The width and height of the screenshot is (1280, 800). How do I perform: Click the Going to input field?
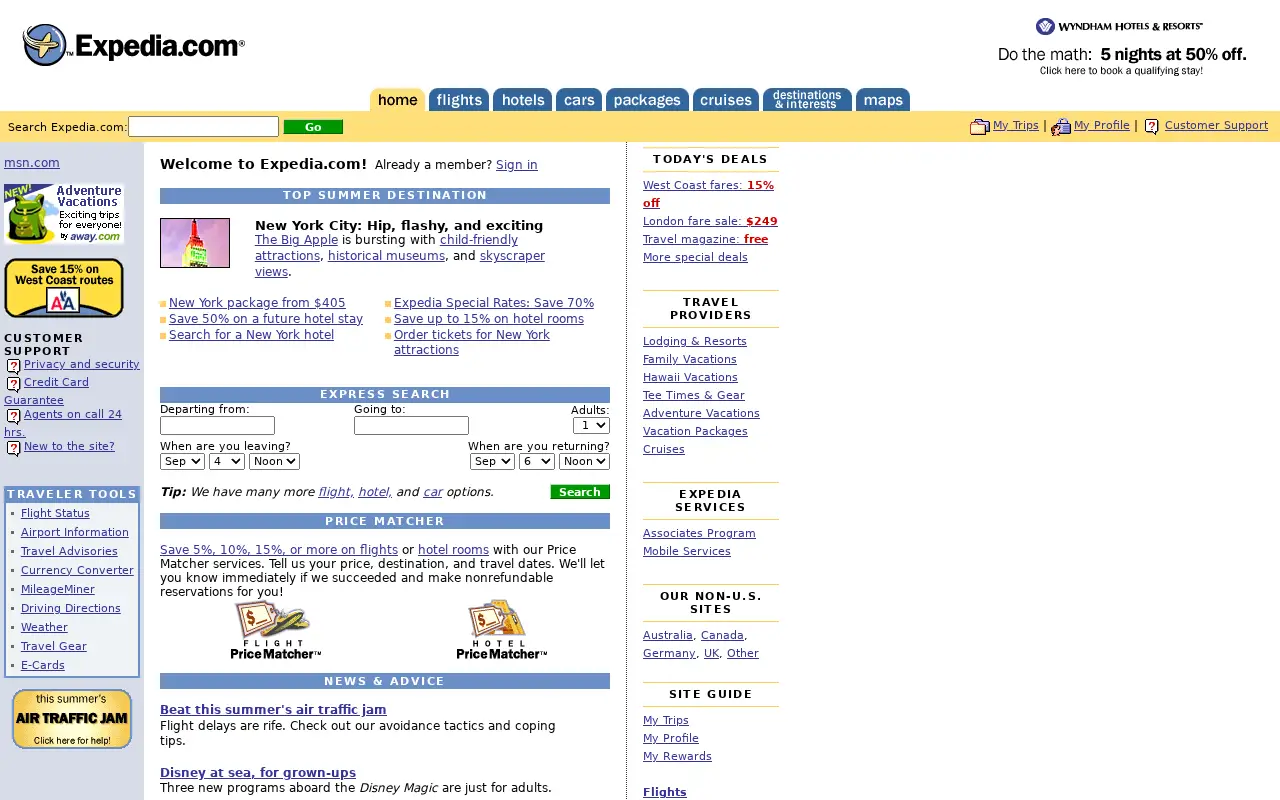click(411, 426)
